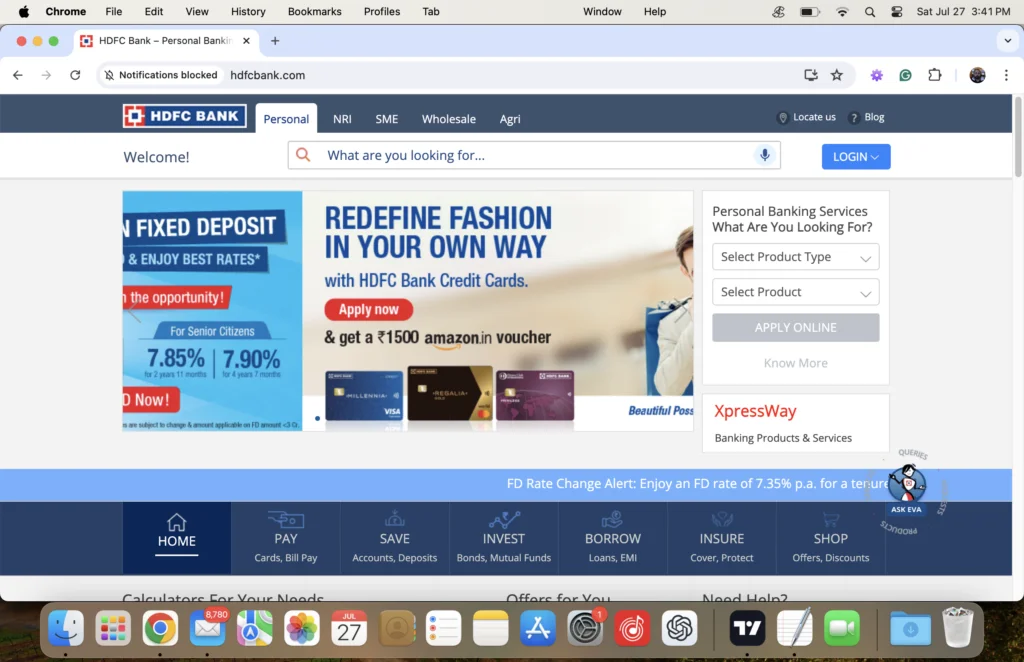Open the Bookmarks menu in menu bar
1024x662 pixels.
coord(315,11)
